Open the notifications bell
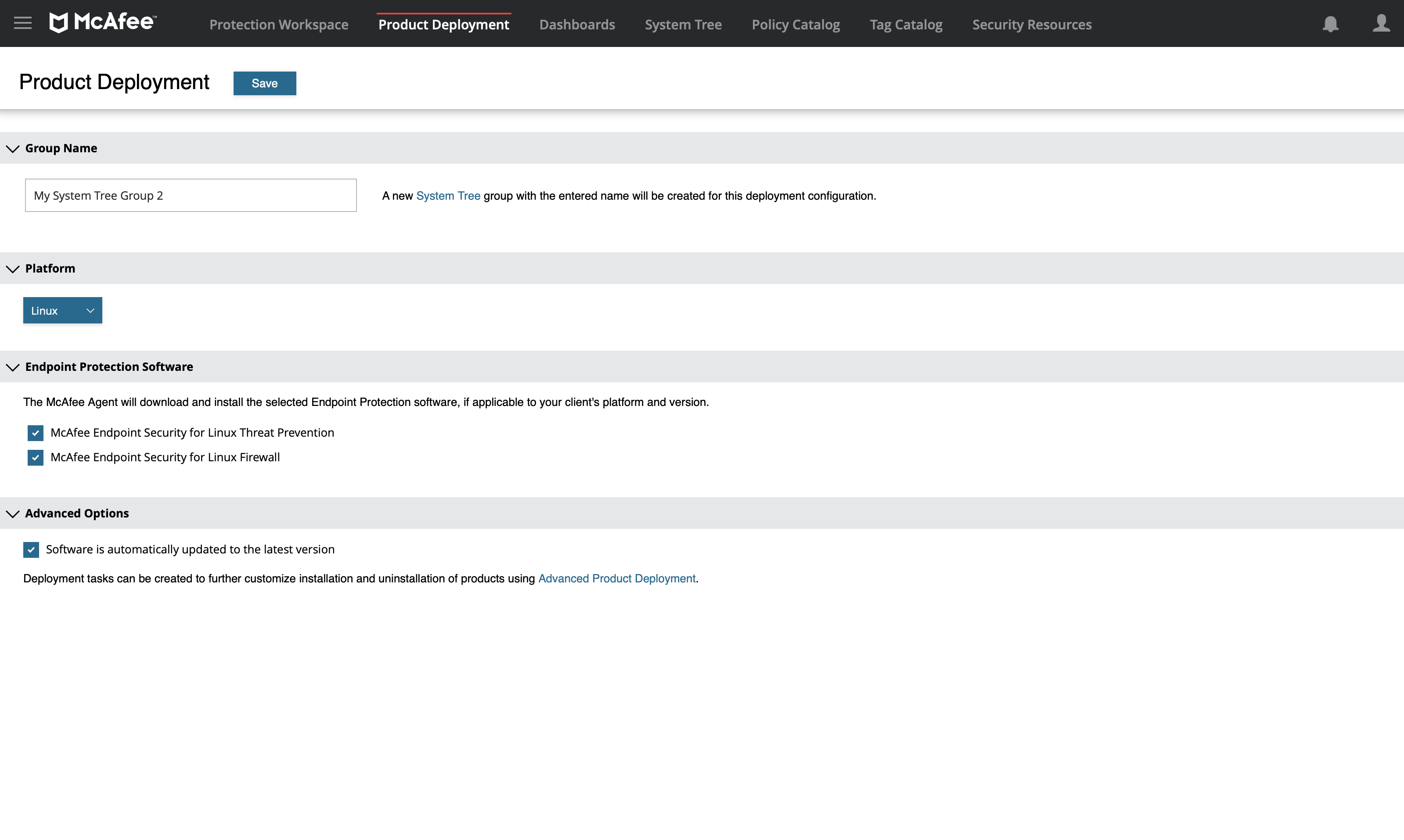 (x=1330, y=24)
